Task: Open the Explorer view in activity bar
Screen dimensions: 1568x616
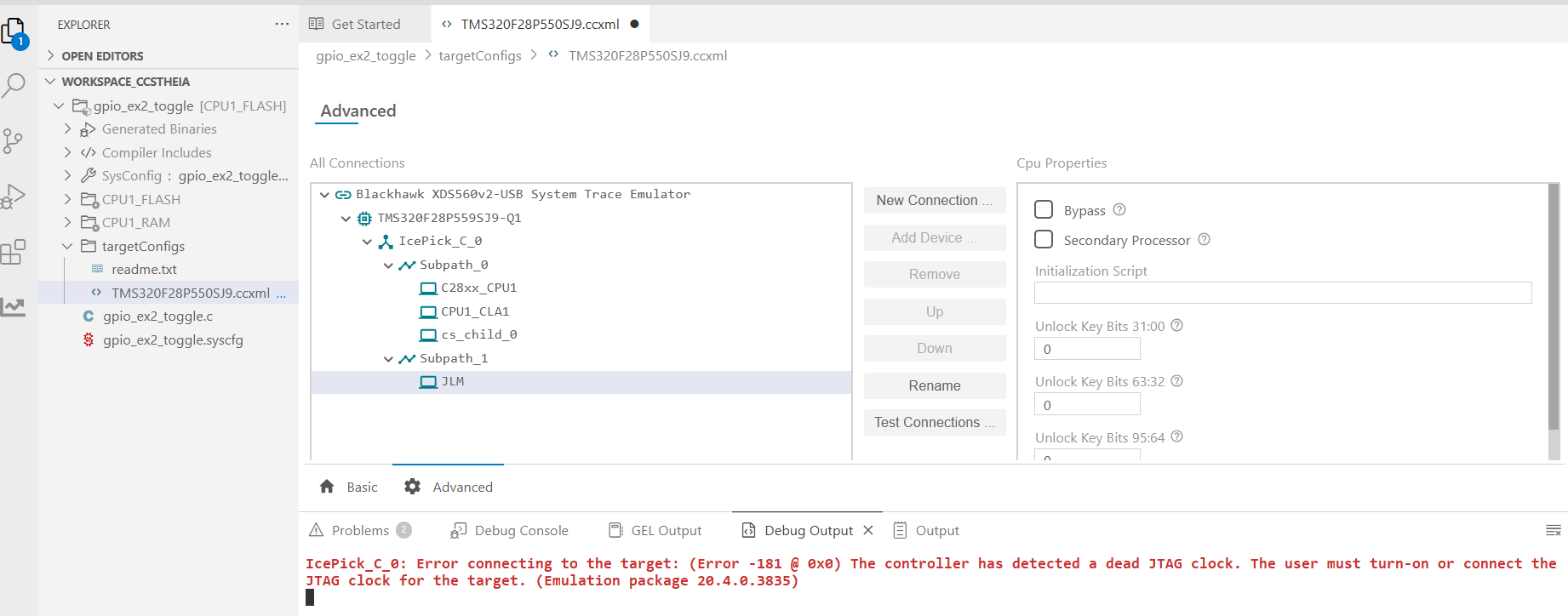Action: point(14,33)
